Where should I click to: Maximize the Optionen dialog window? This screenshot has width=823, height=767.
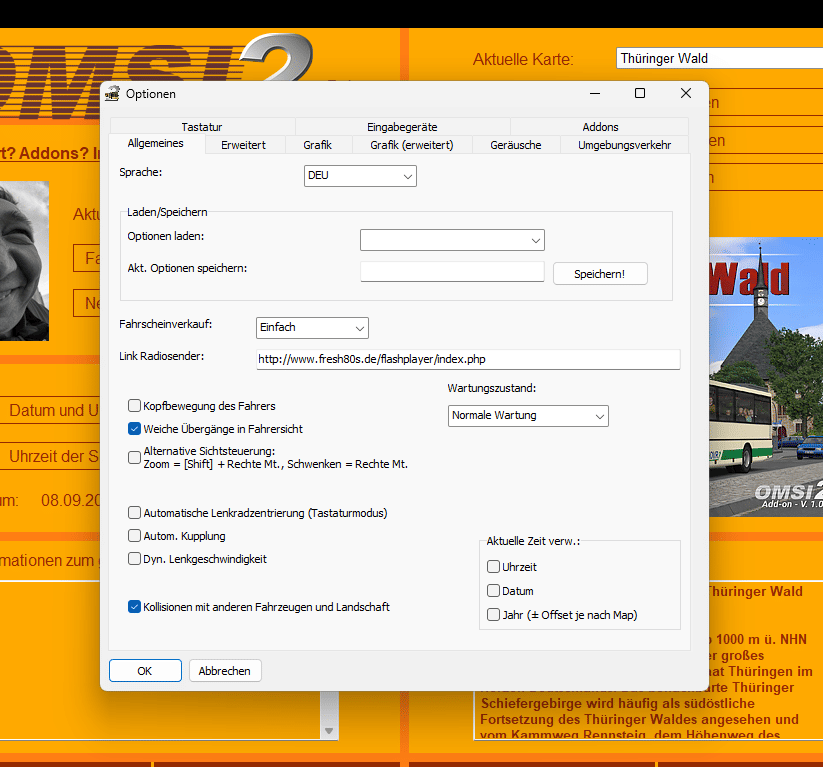click(x=640, y=93)
